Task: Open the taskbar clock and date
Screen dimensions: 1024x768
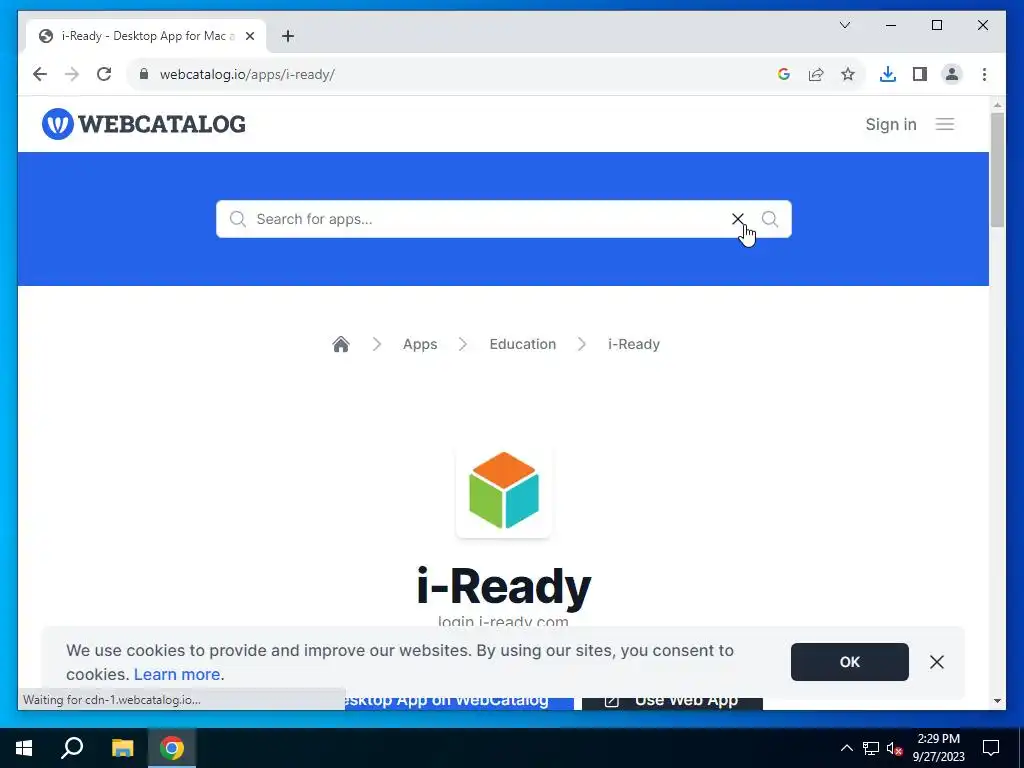Action: coord(938,748)
